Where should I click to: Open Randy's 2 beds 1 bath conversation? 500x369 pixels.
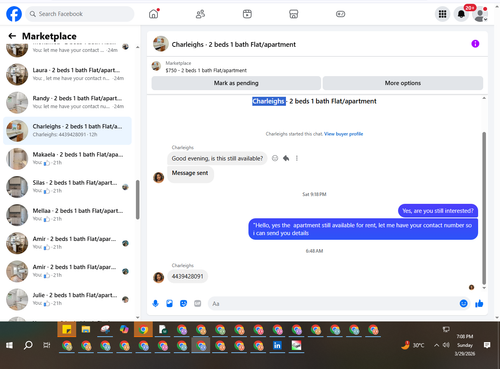click(x=67, y=102)
